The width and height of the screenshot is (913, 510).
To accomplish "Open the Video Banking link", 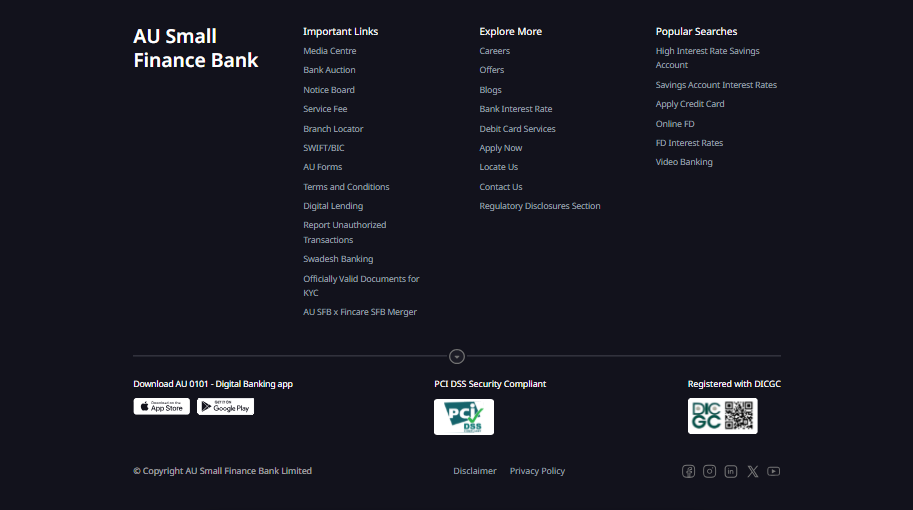I will pyautogui.click(x=684, y=162).
